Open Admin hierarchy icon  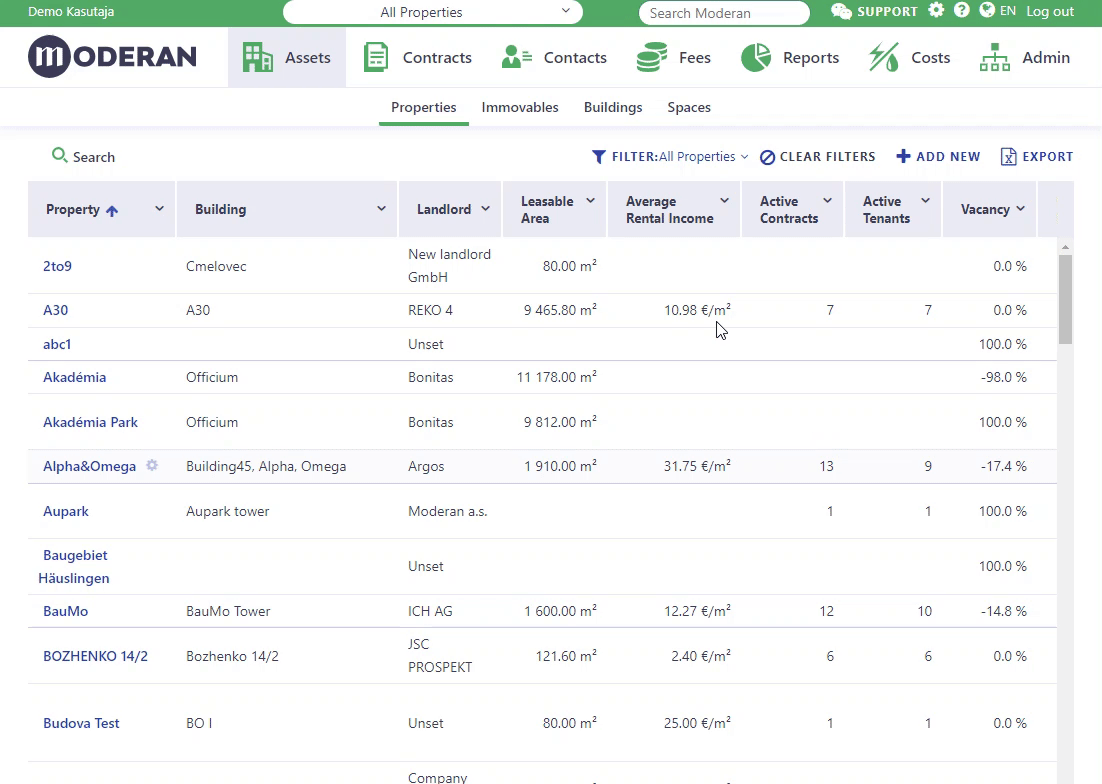click(x=994, y=58)
